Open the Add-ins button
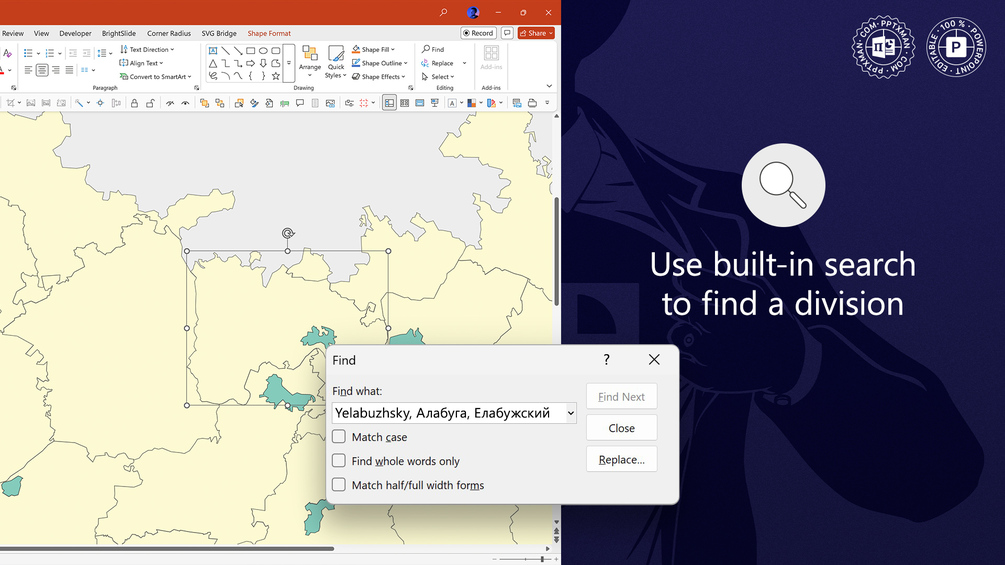Screen dimensions: 1005x565 491,58
